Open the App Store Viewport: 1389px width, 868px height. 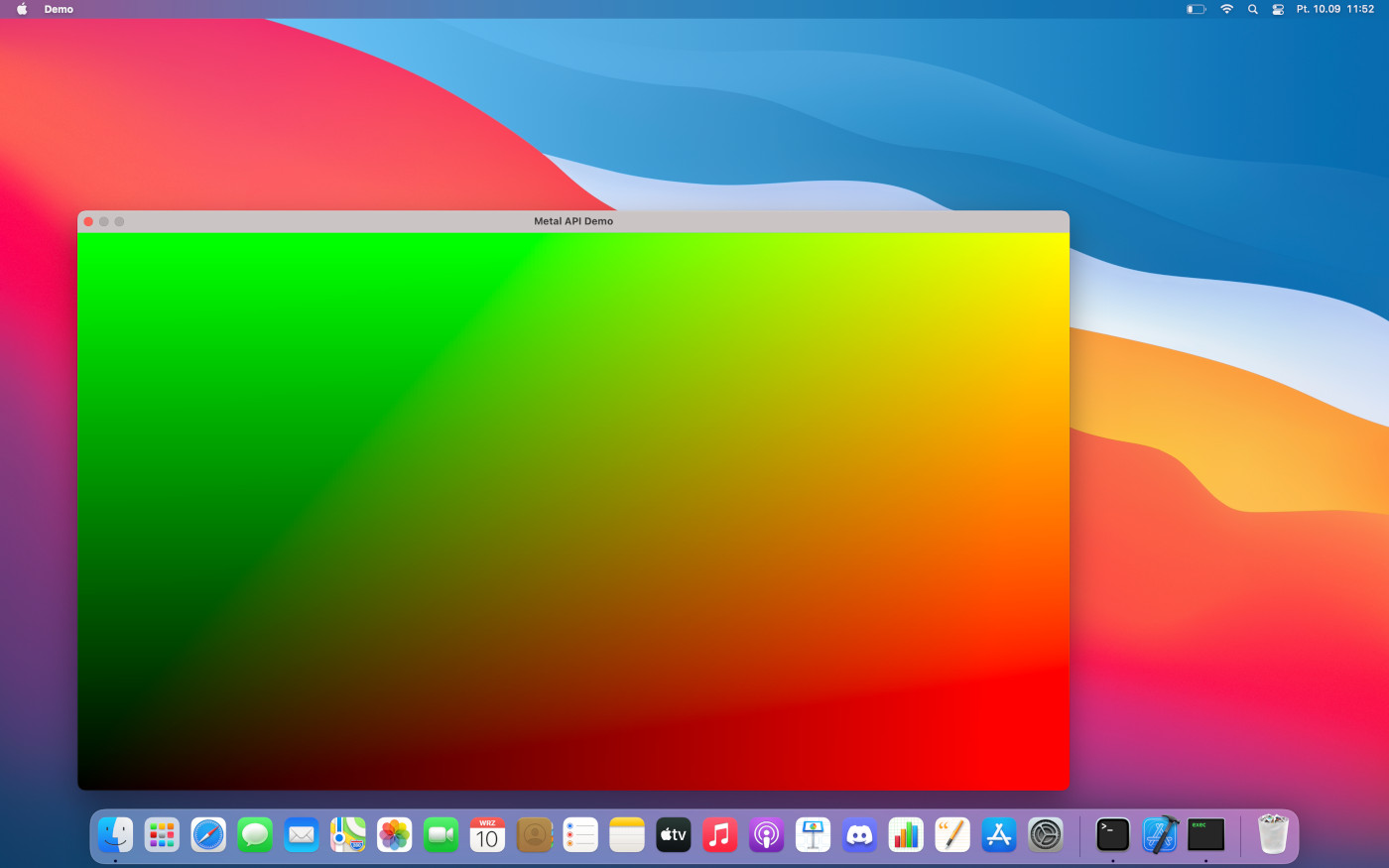click(x=999, y=834)
